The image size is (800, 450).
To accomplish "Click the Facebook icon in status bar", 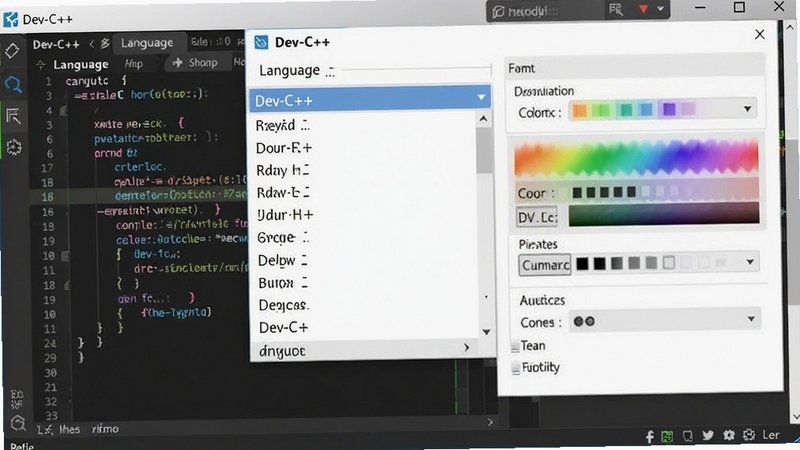I will click(649, 436).
